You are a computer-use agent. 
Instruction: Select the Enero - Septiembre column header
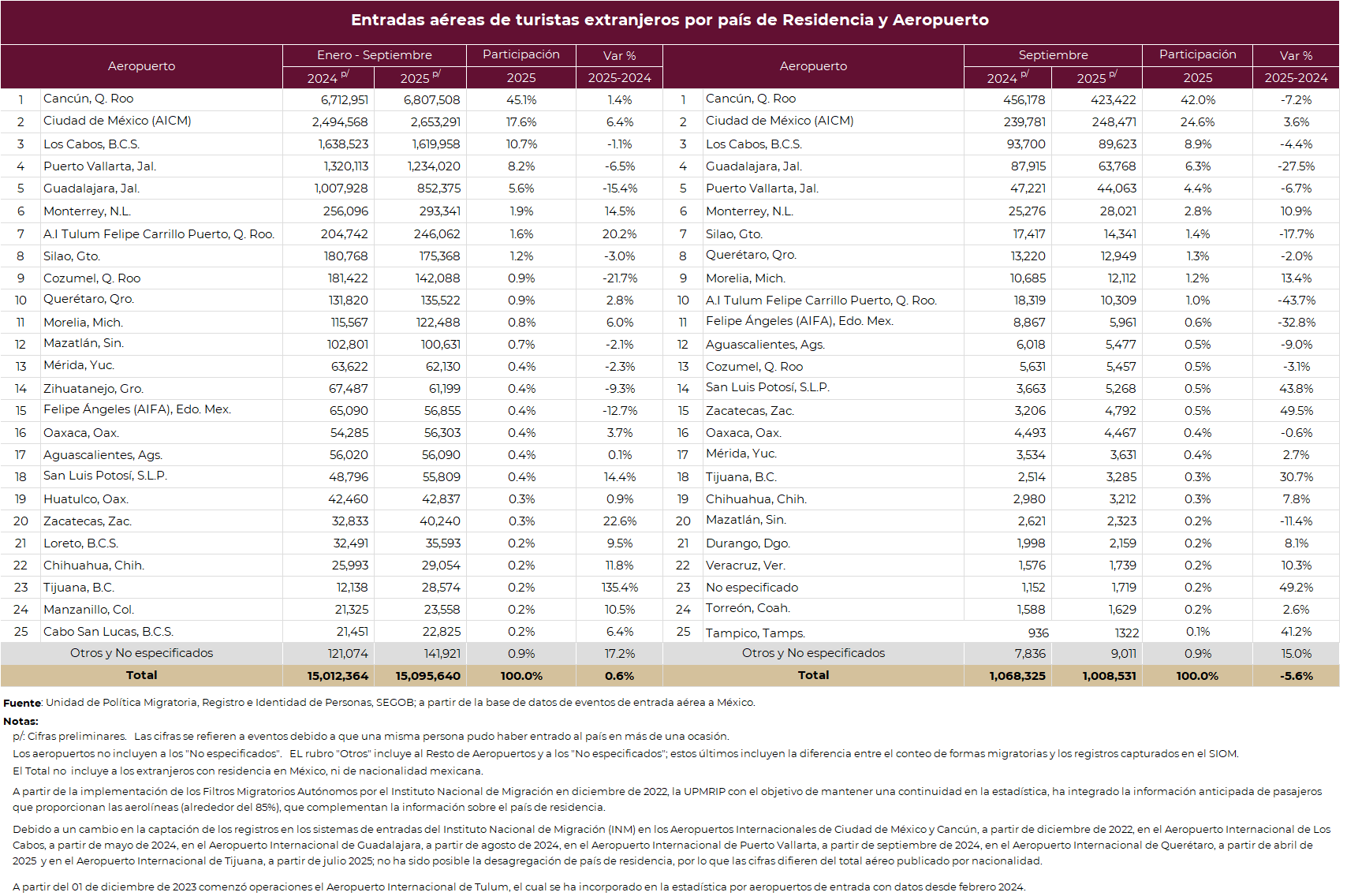point(374,55)
